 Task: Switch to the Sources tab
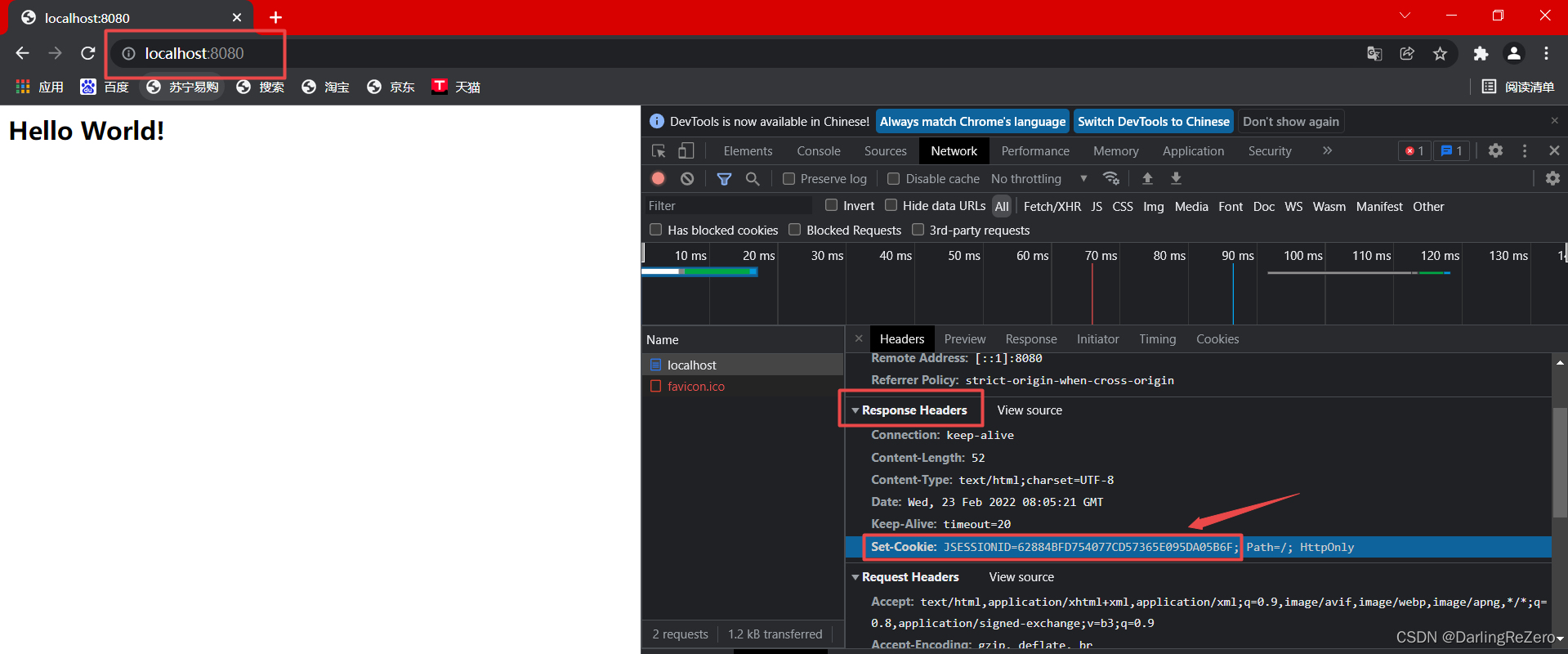point(886,151)
